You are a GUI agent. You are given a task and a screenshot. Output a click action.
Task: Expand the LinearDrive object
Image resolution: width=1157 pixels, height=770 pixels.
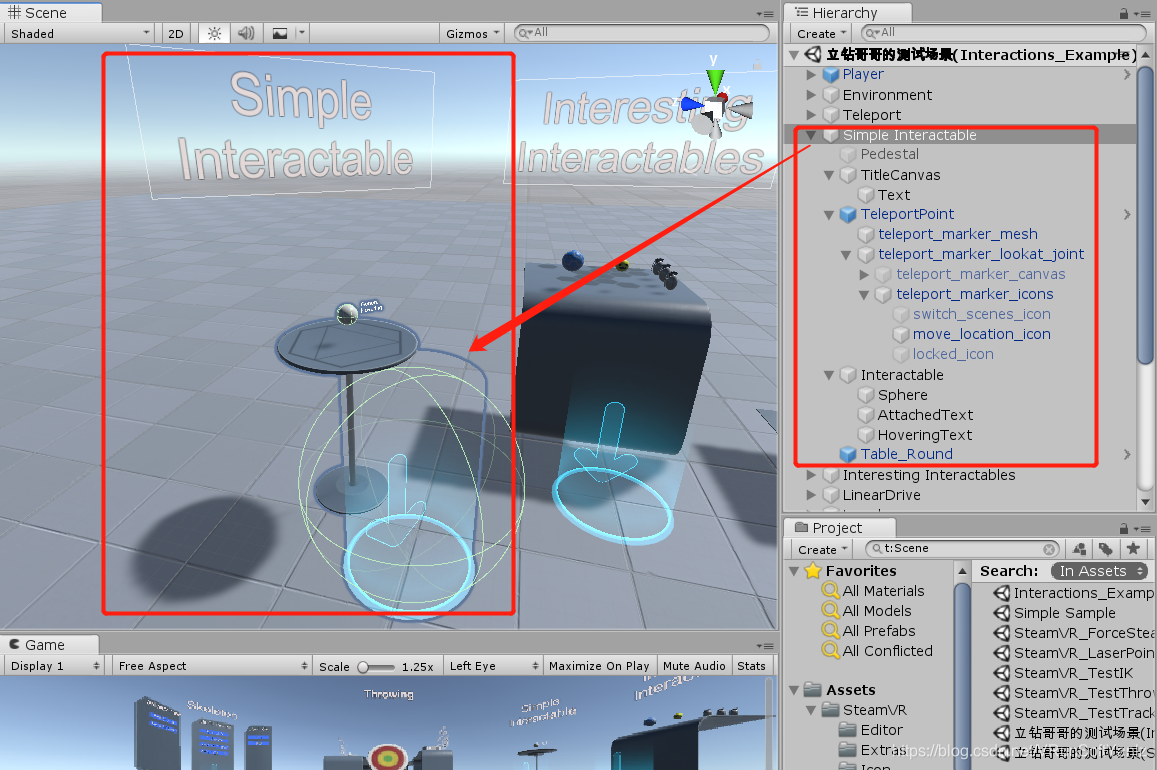coord(812,495)
